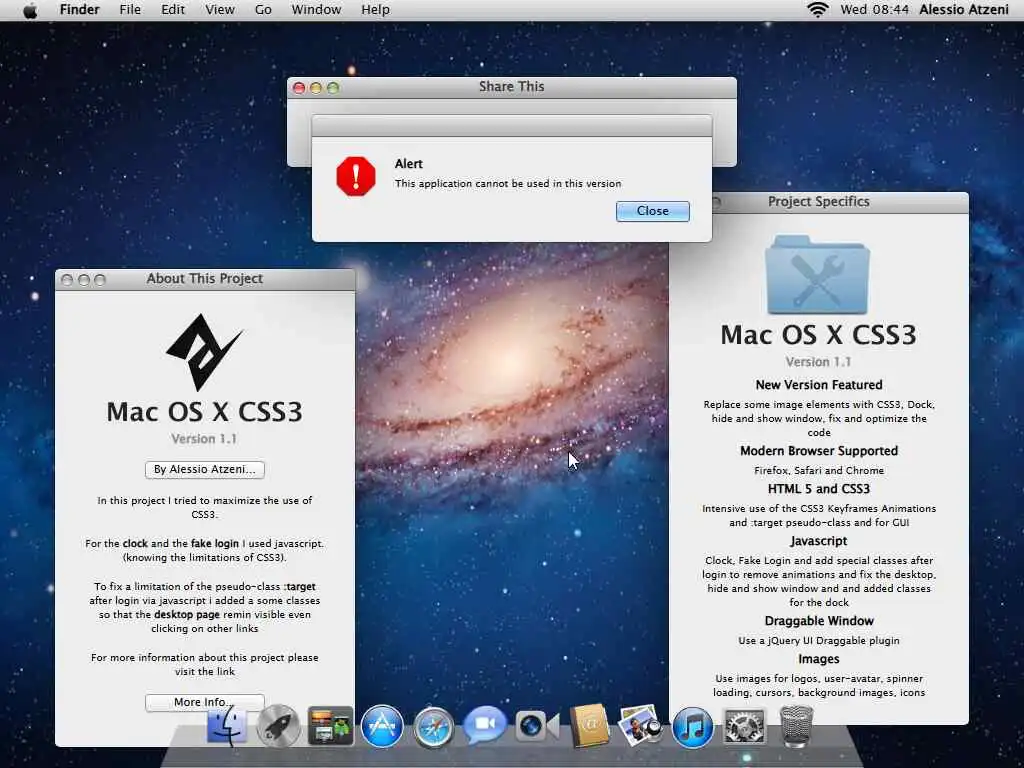Check the Wi-Fi status icon

click(818, 10)
